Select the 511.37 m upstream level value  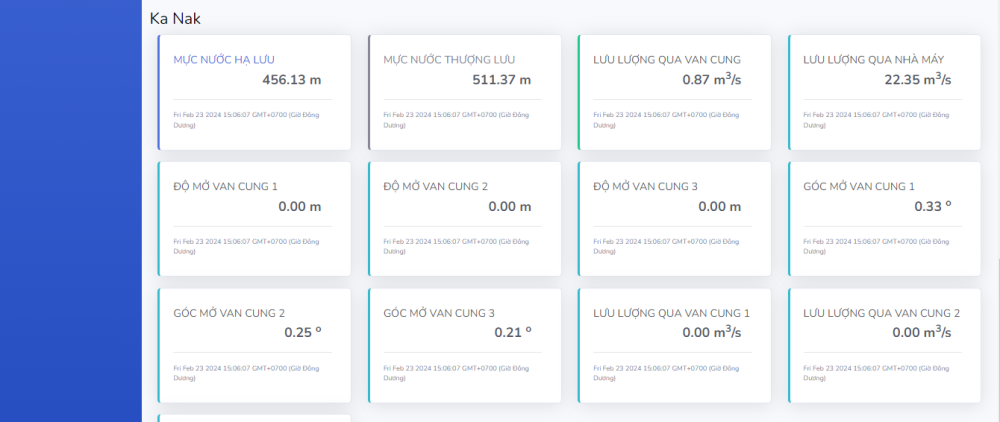tap(501, 80)
